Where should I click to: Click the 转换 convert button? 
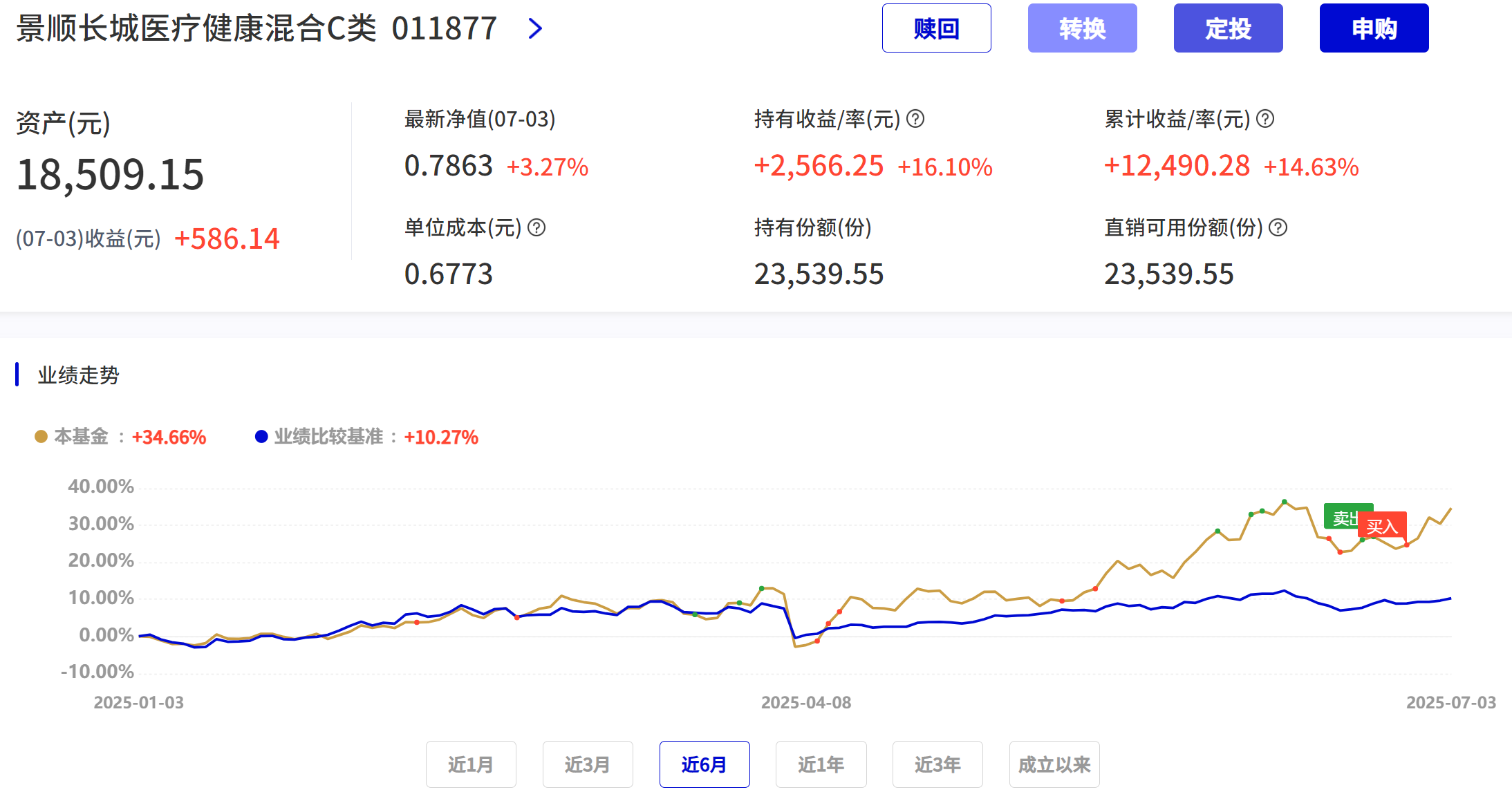click(1082, 28)
